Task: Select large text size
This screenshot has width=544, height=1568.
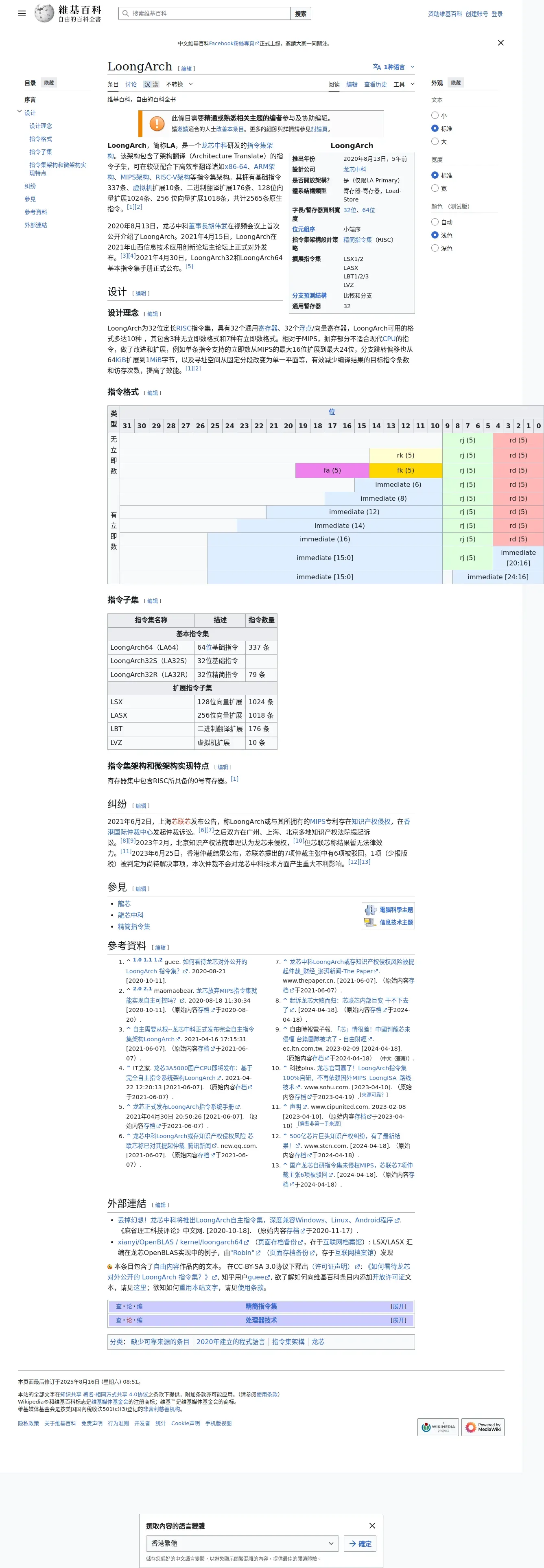Action: tap(435, 141)
